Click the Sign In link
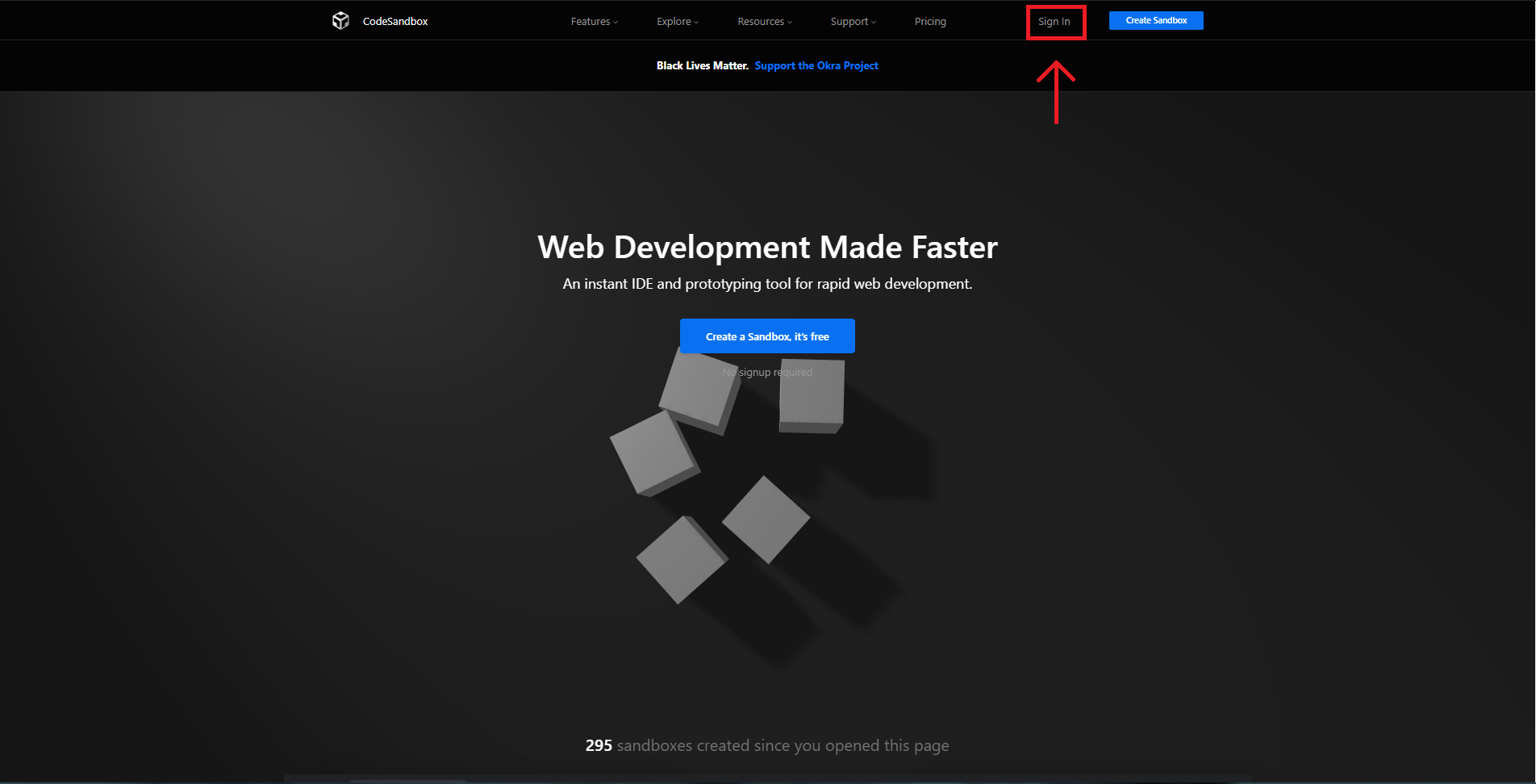The image size is (1536, 784). pos(1054,22)
